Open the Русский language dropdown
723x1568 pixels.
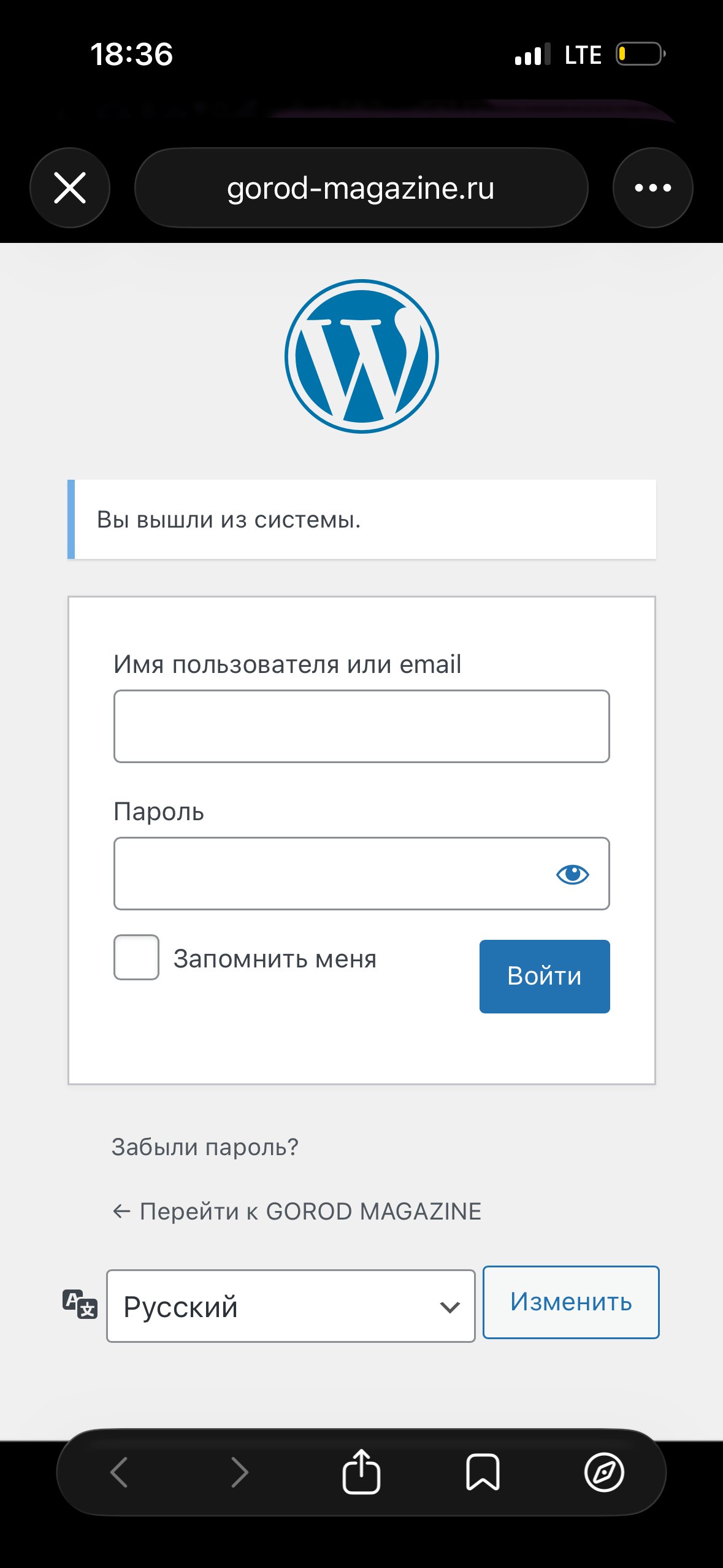tap(291, 1306)
